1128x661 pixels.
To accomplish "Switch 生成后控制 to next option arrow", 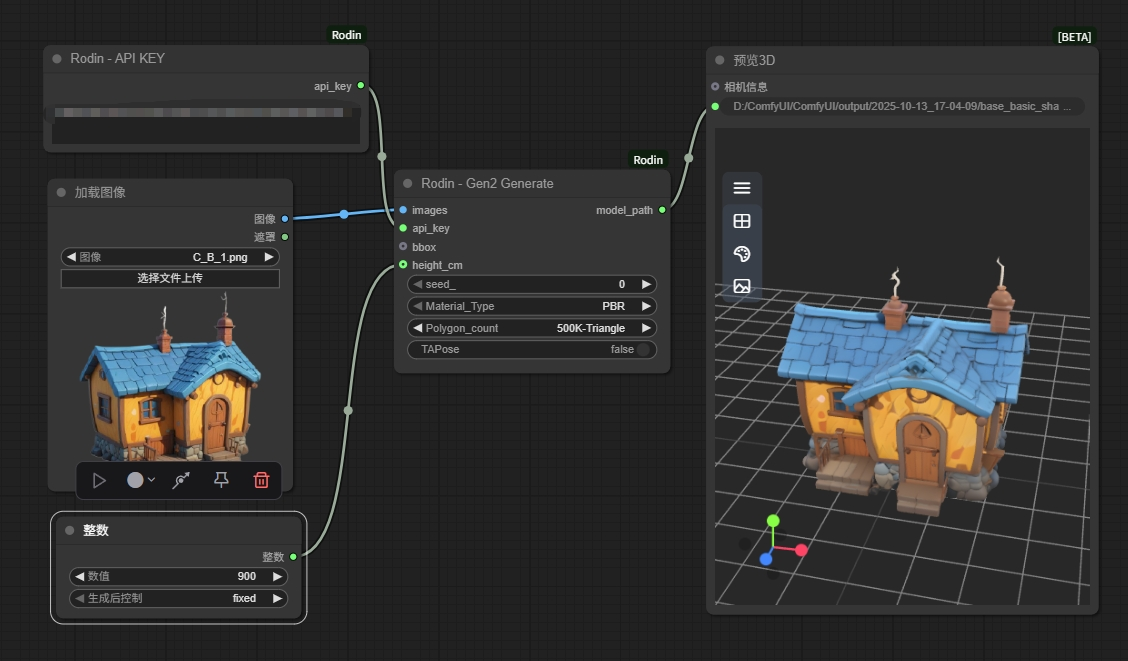I will (277, 598).
